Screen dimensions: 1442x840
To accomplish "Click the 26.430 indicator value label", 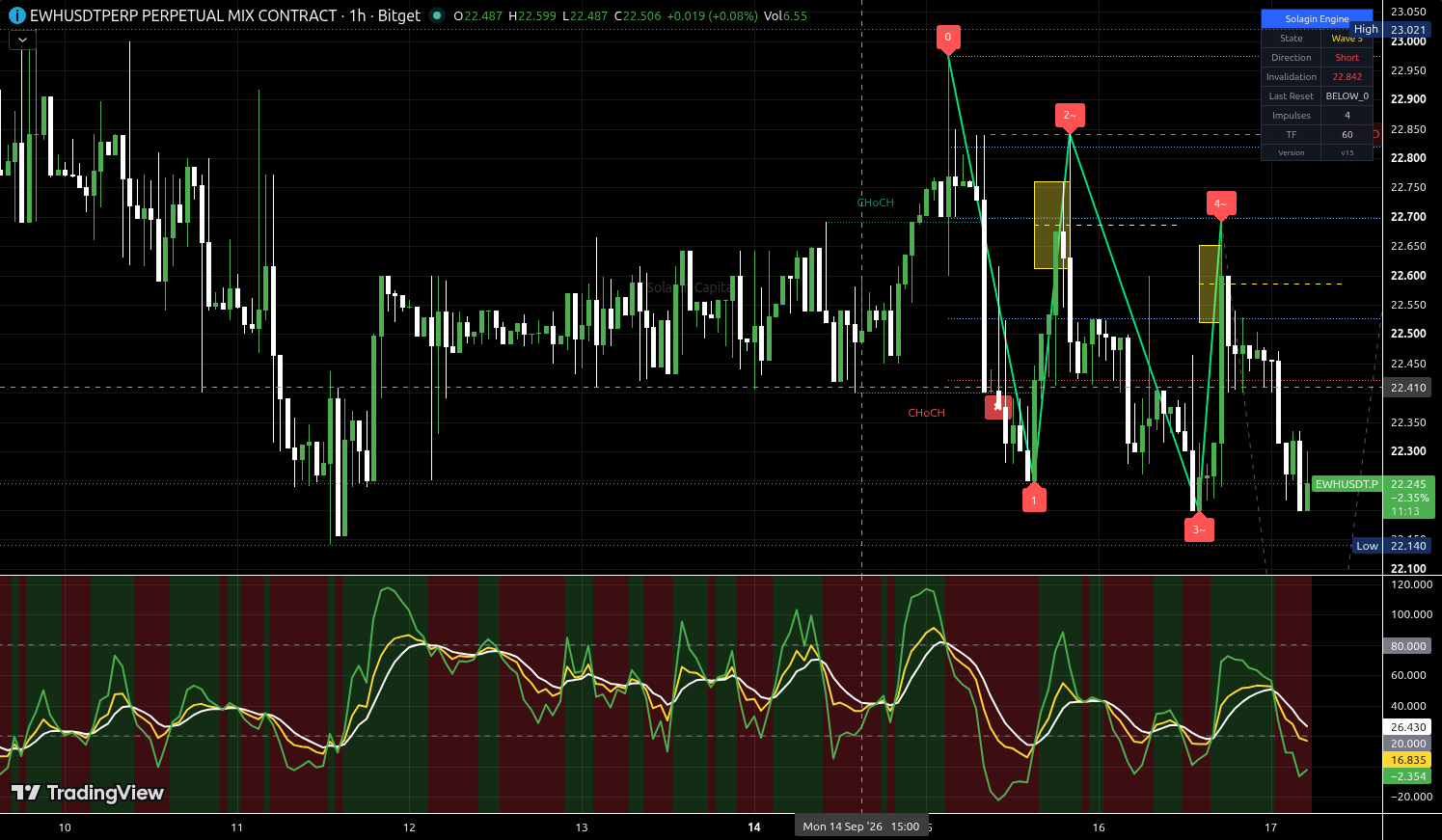I will (1408, 727).
